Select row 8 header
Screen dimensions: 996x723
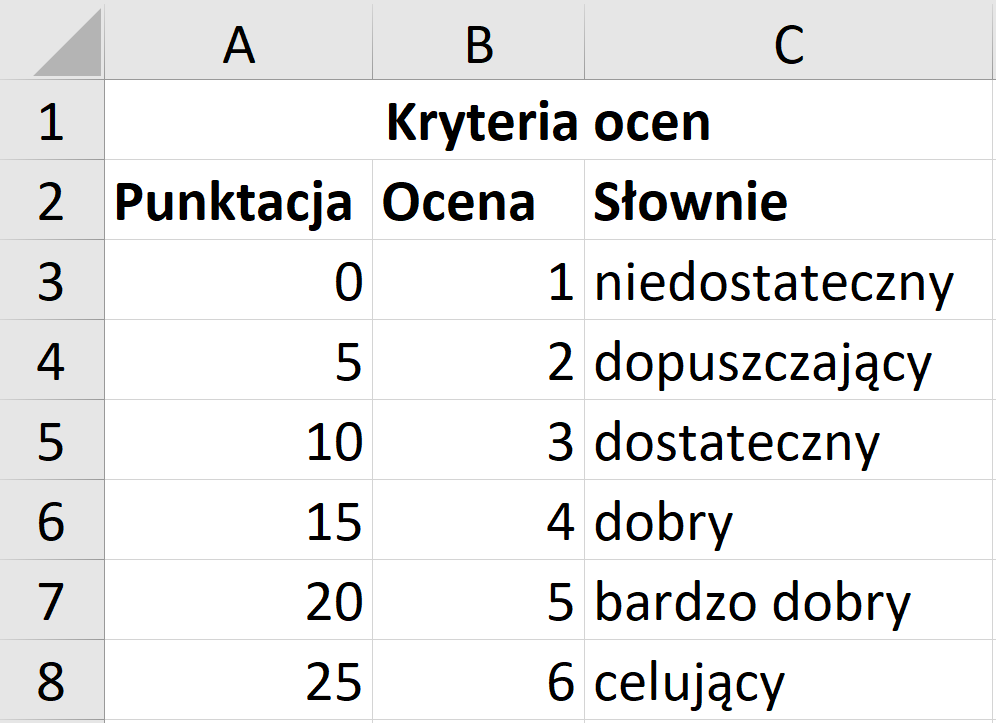52,680
